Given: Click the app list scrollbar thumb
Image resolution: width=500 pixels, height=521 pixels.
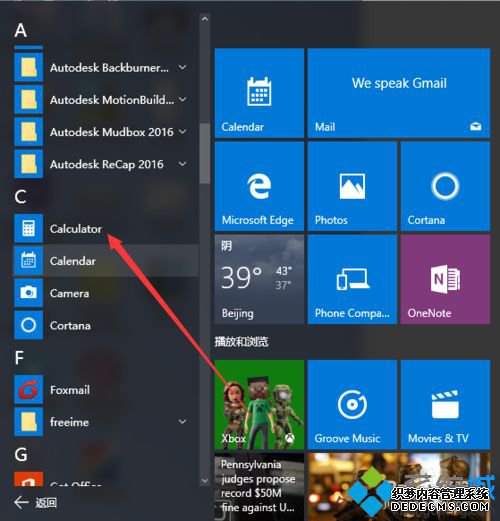Looking at the screenshot, I should click(205, 153).
